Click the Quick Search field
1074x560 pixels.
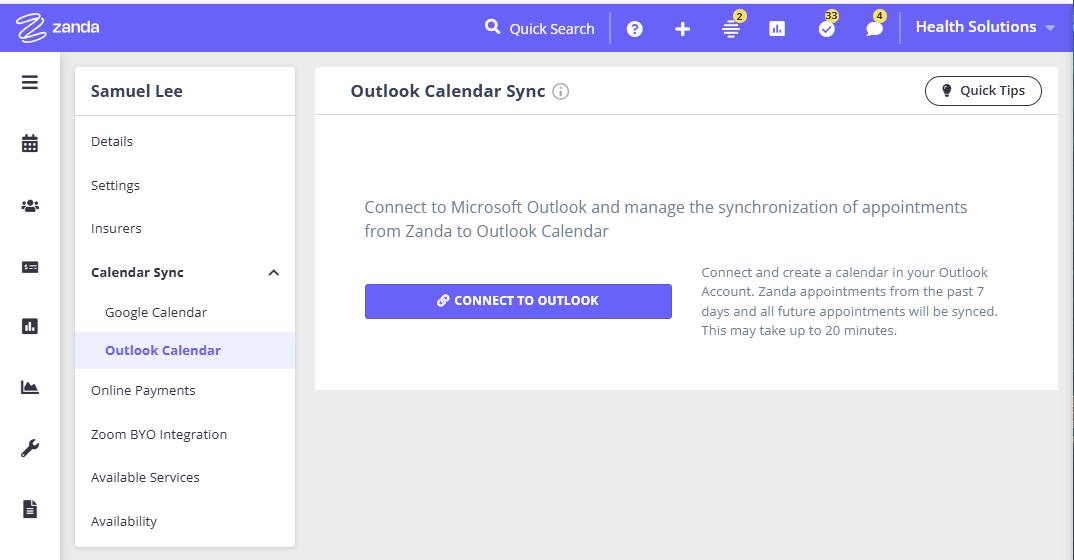(540, 29)
